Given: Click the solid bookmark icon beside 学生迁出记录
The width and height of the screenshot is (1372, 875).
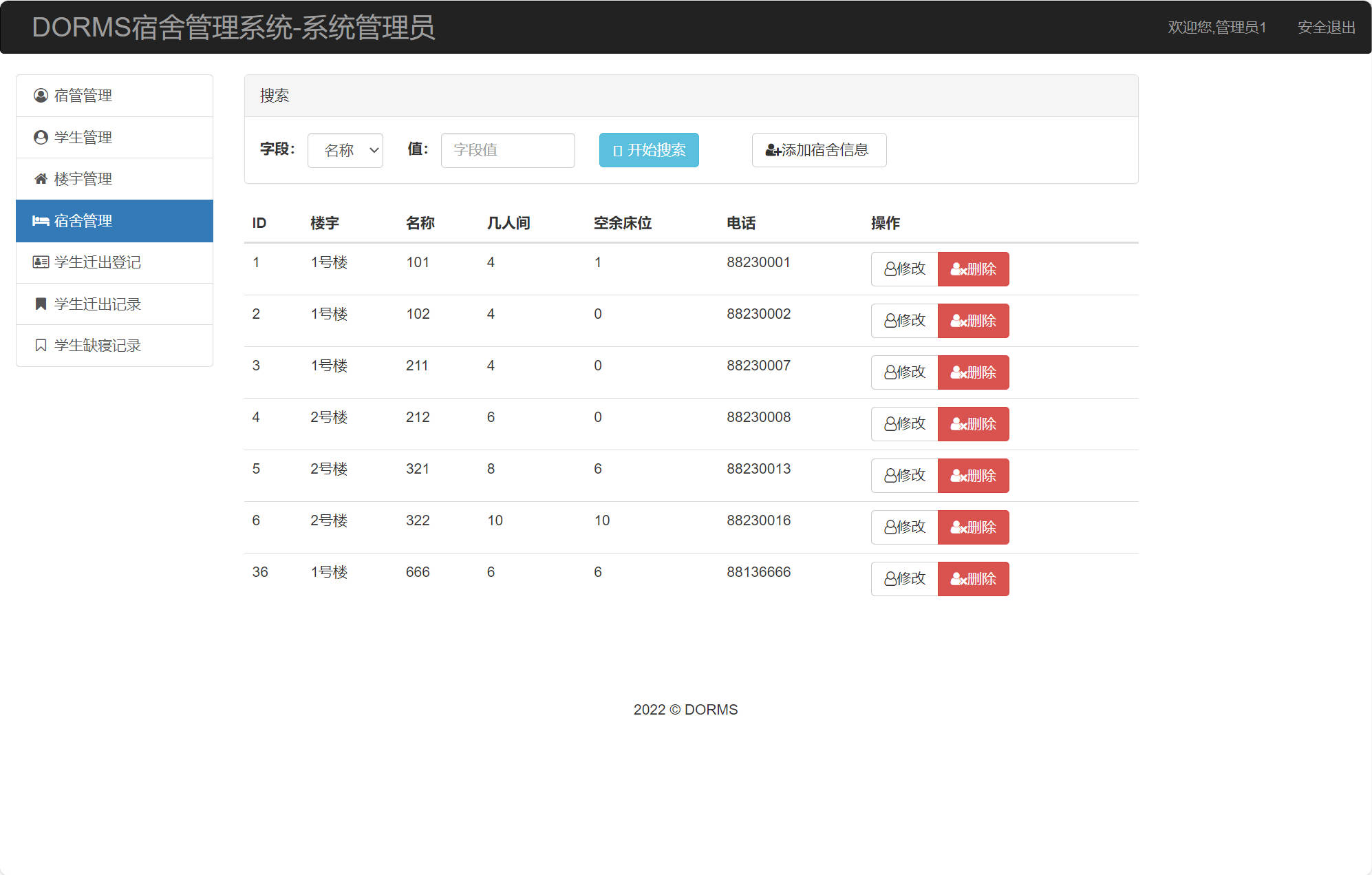Looking at the screenshot, I should (41, 304).
